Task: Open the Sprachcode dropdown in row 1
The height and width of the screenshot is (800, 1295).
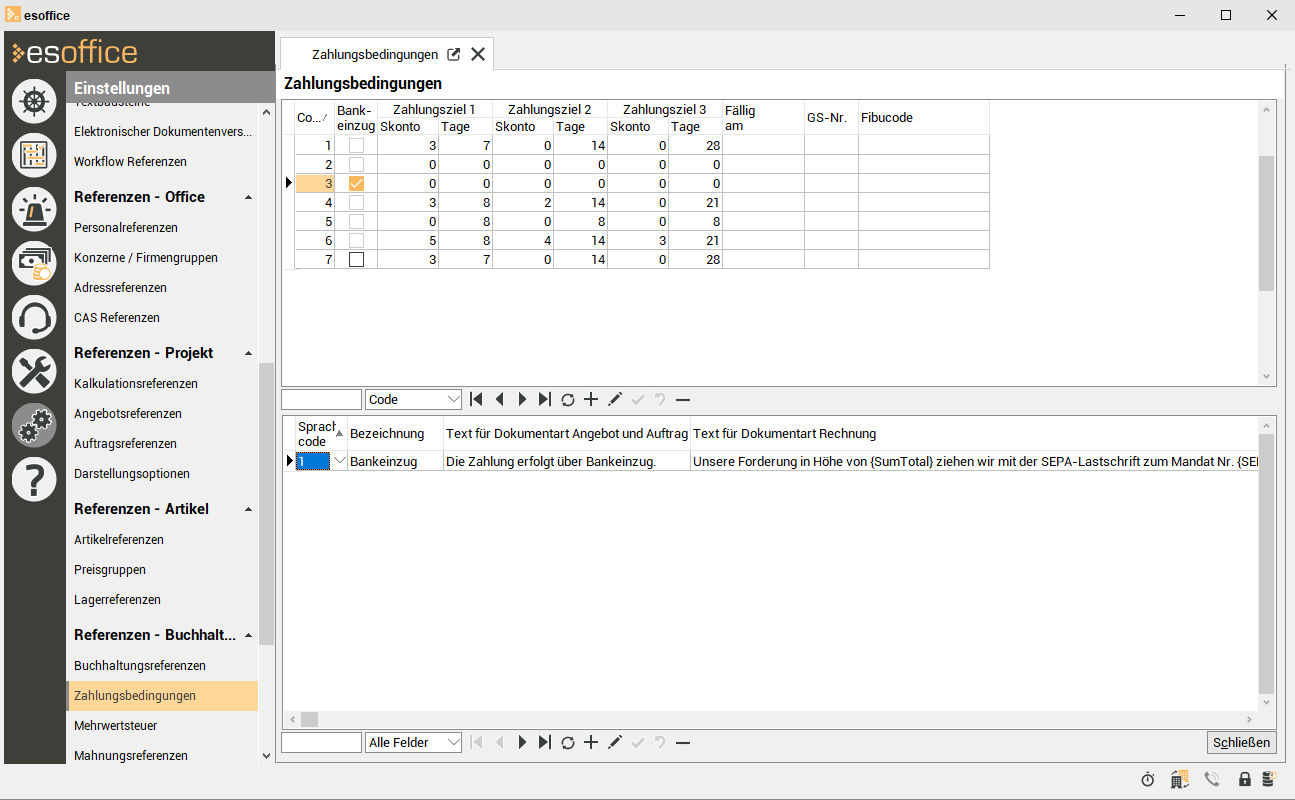Action: (338, 461)
